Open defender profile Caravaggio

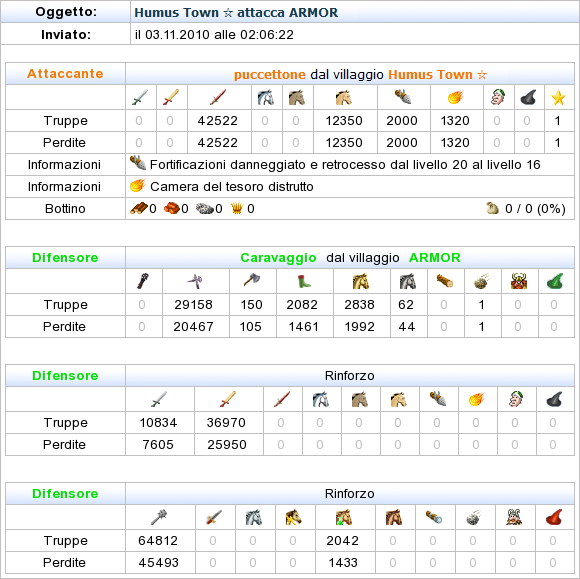coord(278,257)
